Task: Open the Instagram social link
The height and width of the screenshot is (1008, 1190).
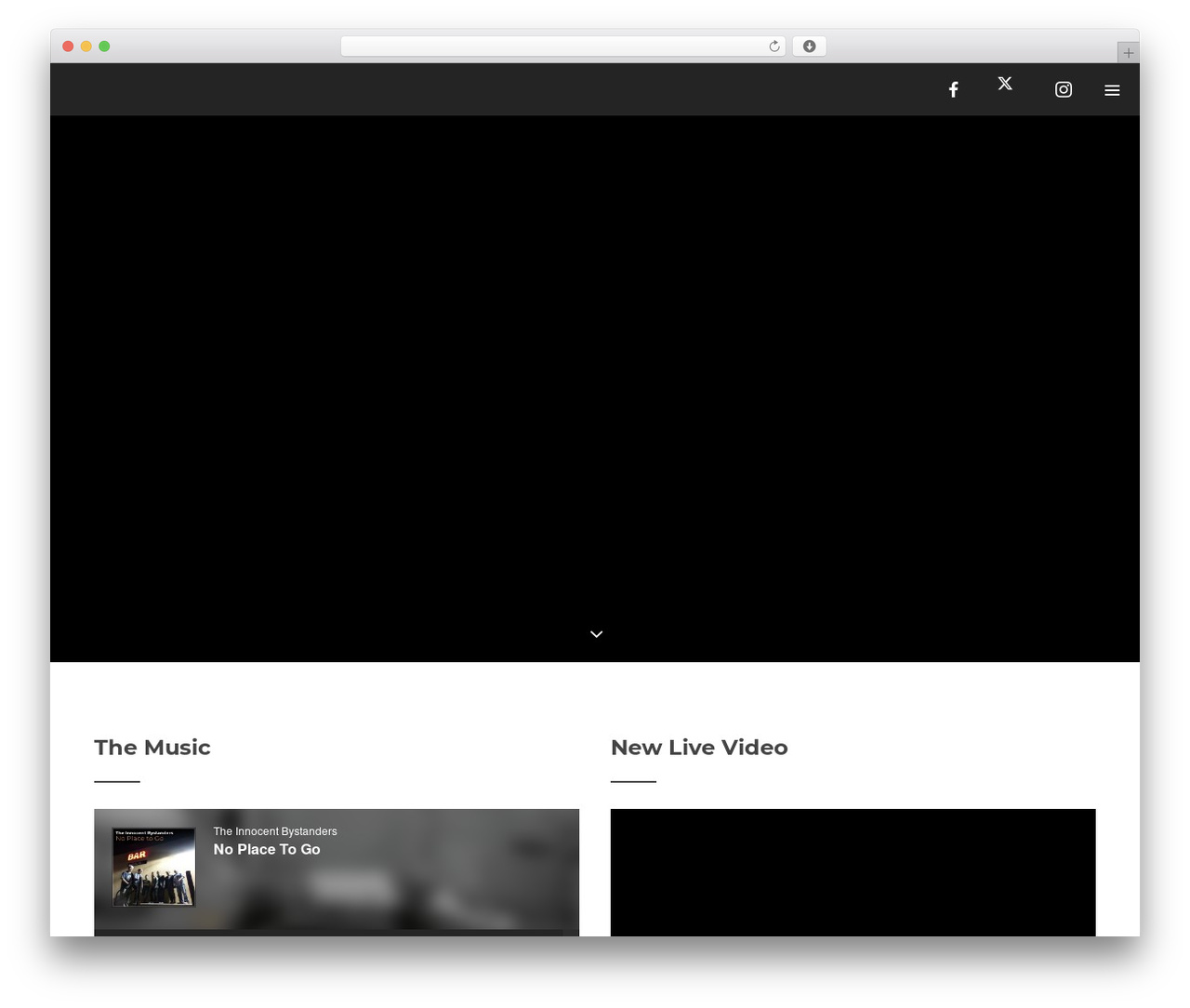Action: (1064, 89)
